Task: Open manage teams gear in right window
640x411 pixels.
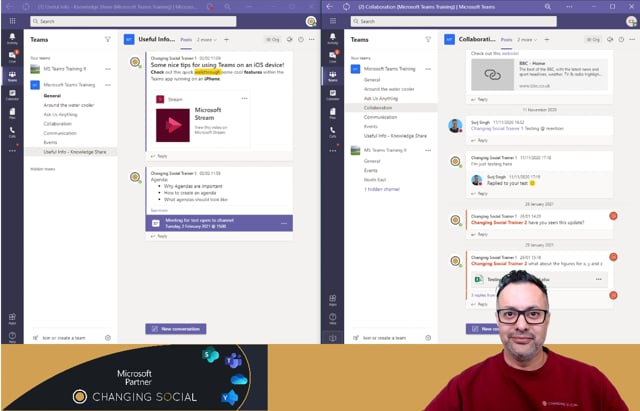Action: point(428,338)
